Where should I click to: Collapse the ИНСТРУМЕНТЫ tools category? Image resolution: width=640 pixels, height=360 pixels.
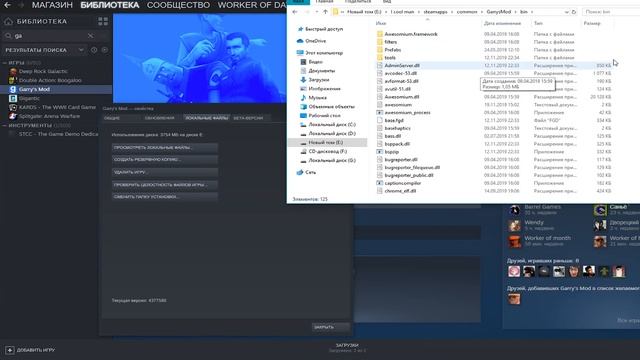tap(4, 125)
